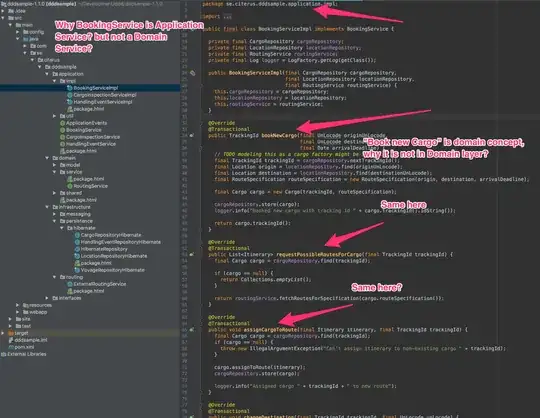
Task: Expand the interfaces package folder
Action: pos(47,298)
